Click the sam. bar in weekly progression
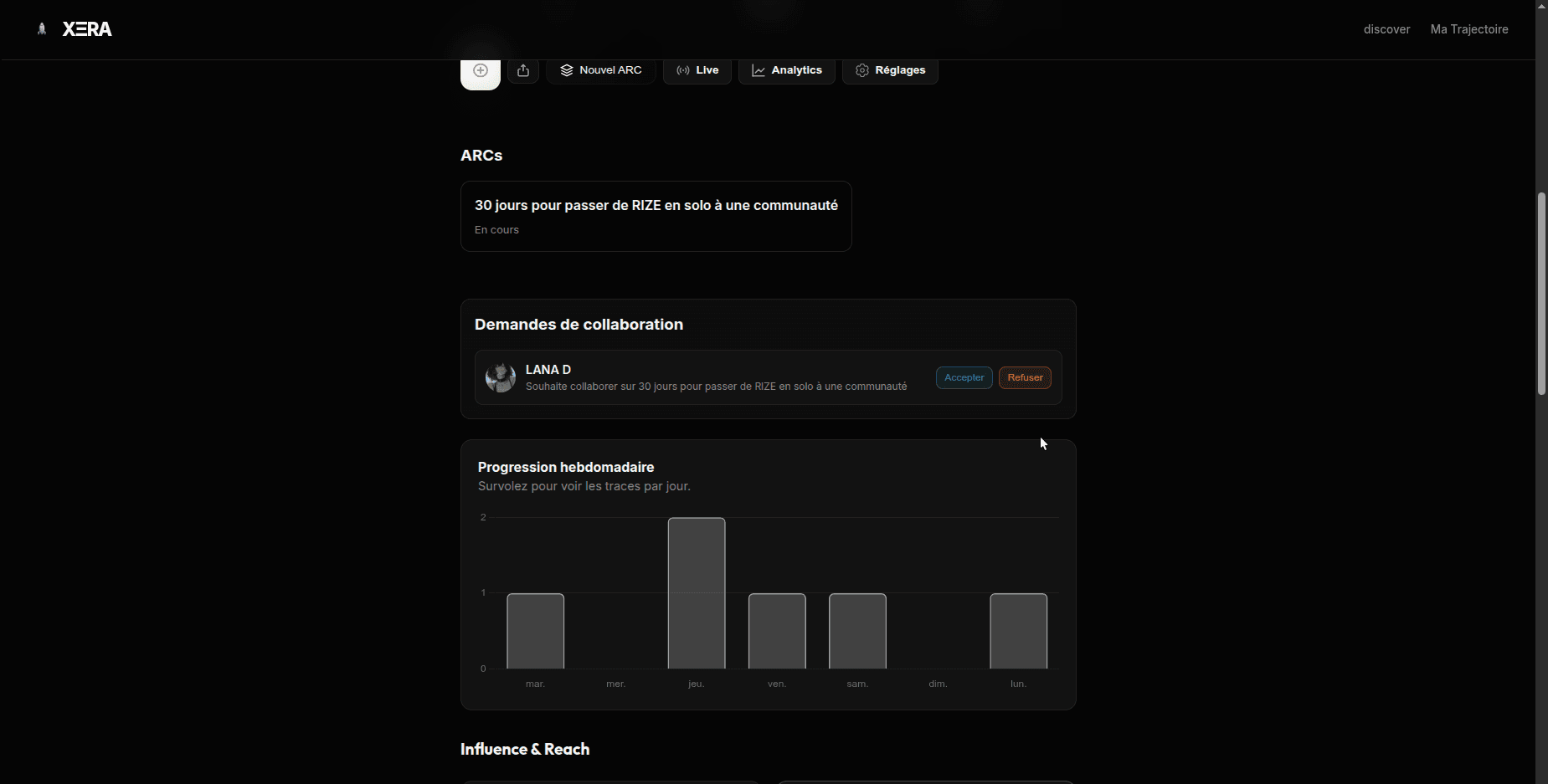The width and height of the screenshot is (1548, 784). click(x=856, y=630)
